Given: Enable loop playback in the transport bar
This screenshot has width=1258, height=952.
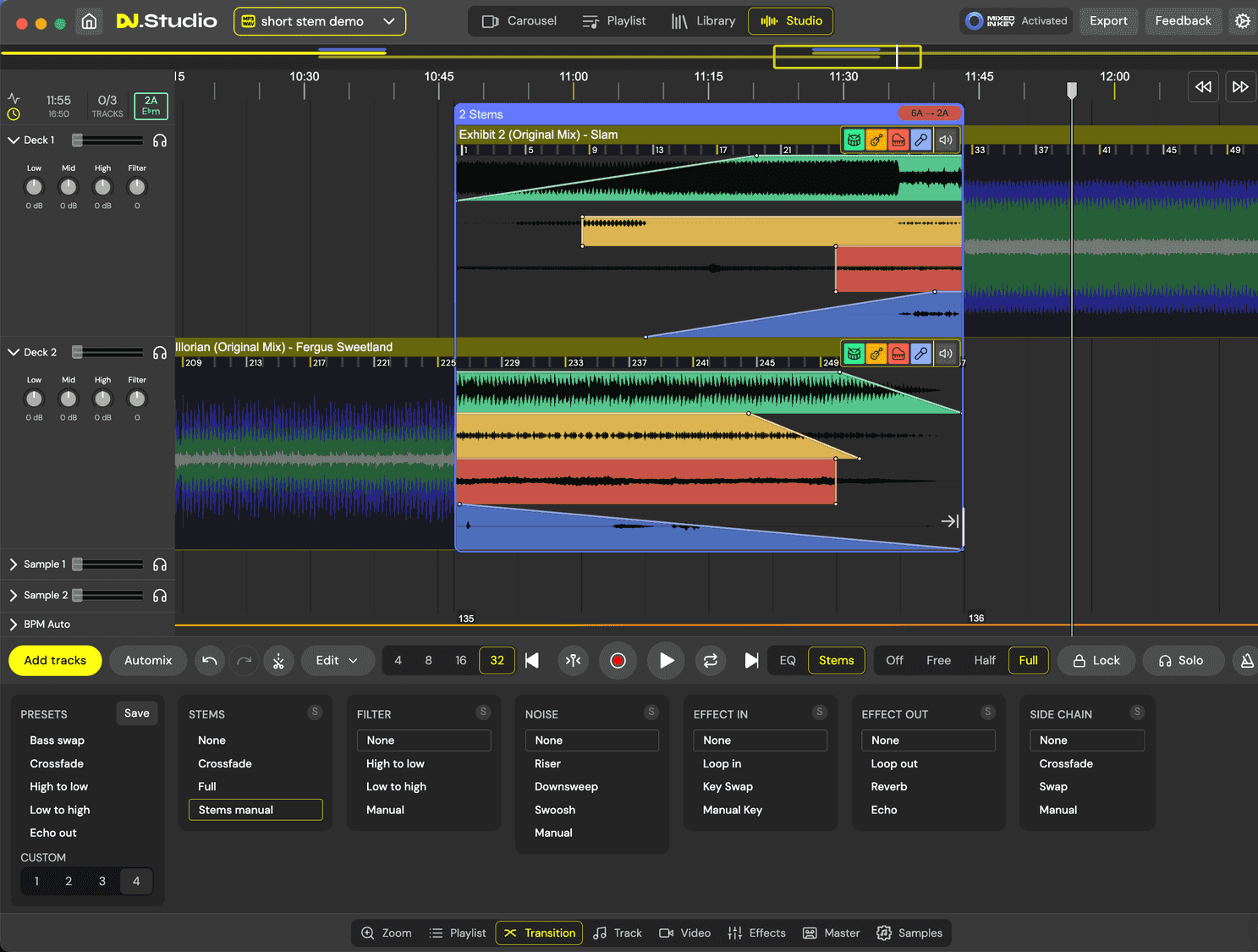Looking at the screenshot, I should point(710,660).
